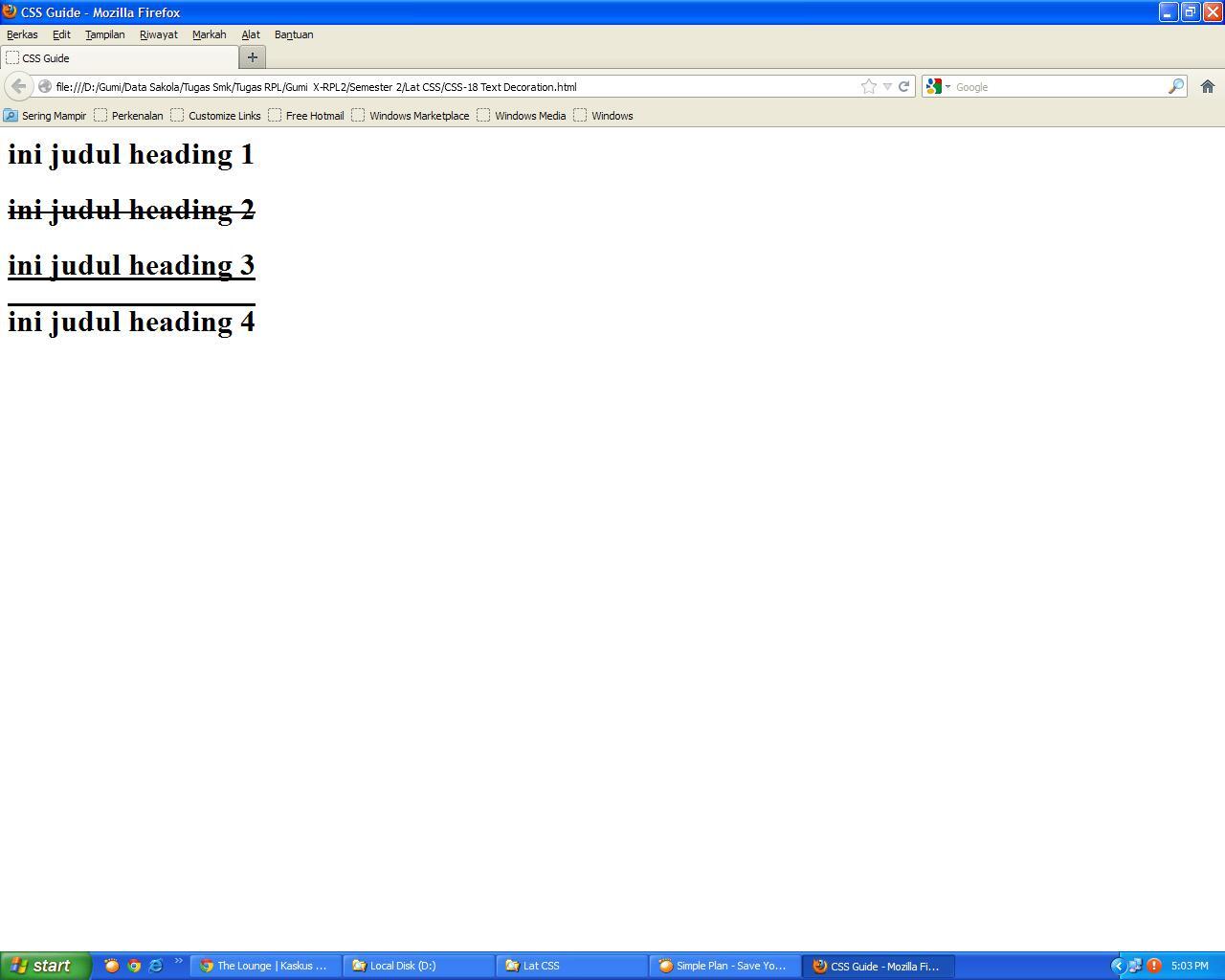Image resolution: width=1225 pixels, height=980 pixels.
Task: Open the Google search engine selector
Action: [x=938, y=86]
